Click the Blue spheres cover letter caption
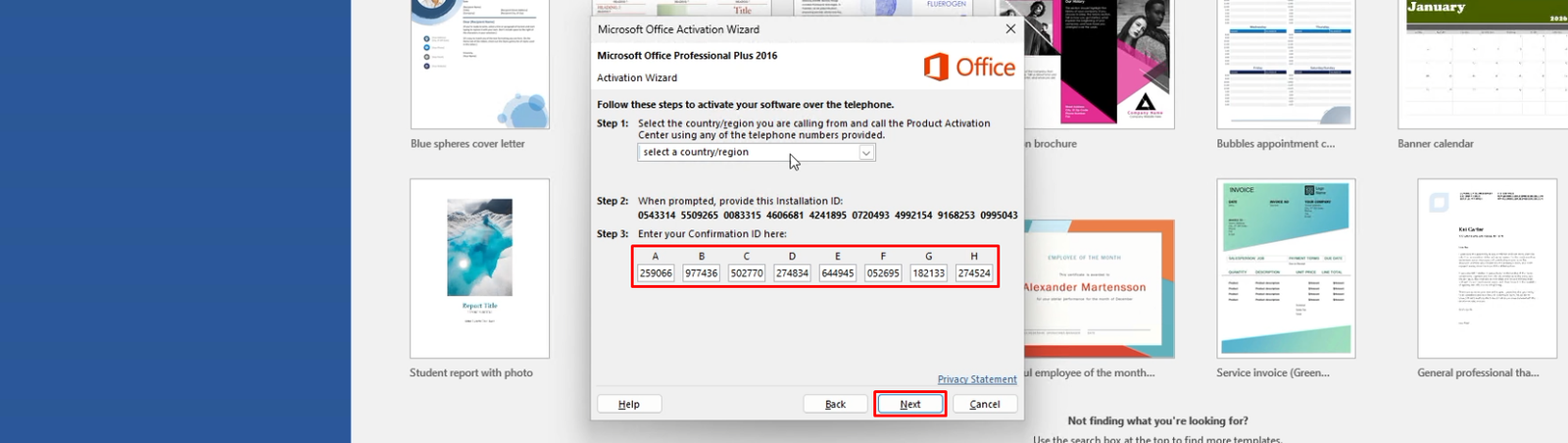The width and height of the screenshot is (1568, 443). tap(467, 143)
